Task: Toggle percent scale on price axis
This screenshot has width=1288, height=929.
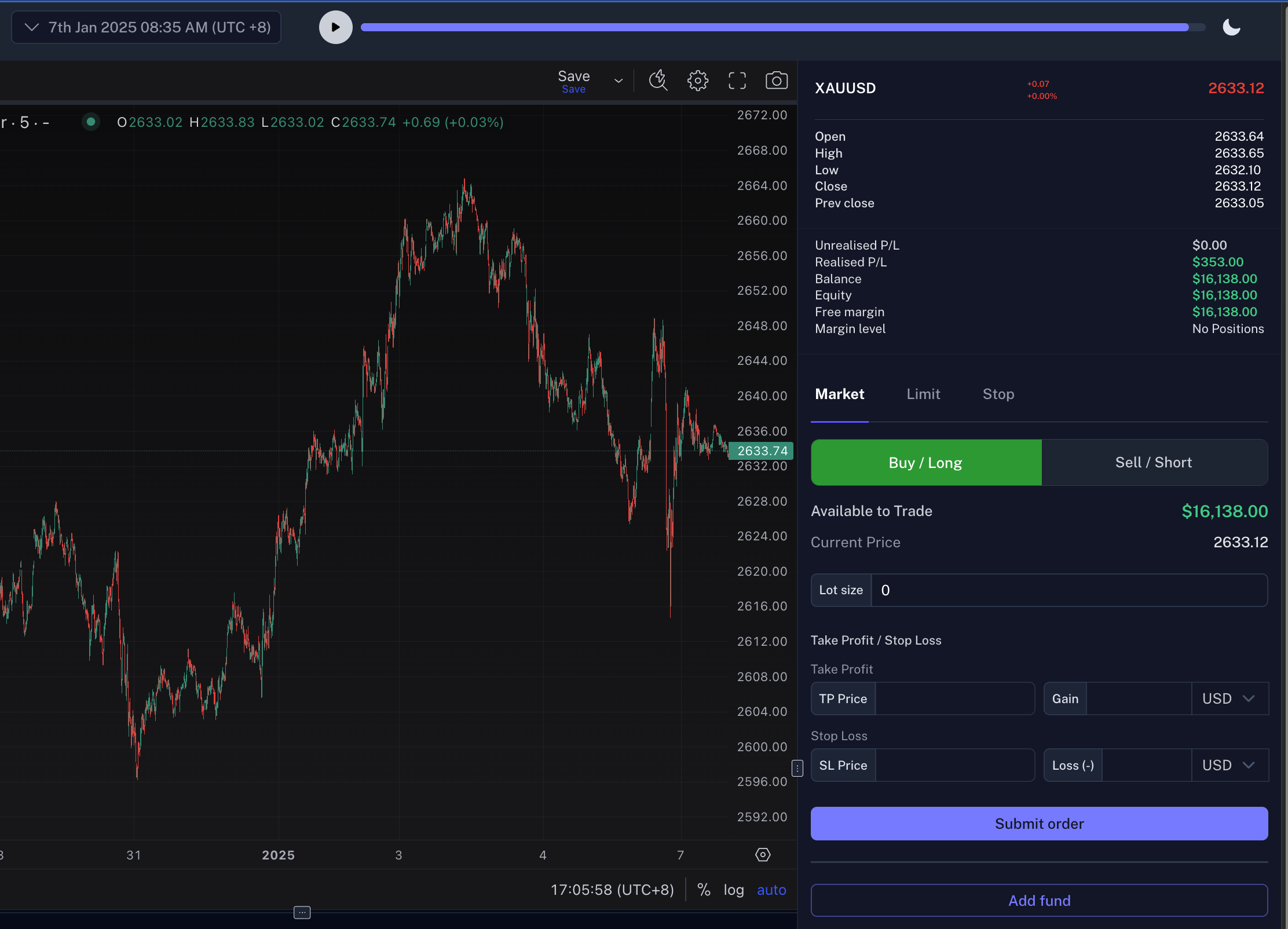Action: [x=704, y=890]
